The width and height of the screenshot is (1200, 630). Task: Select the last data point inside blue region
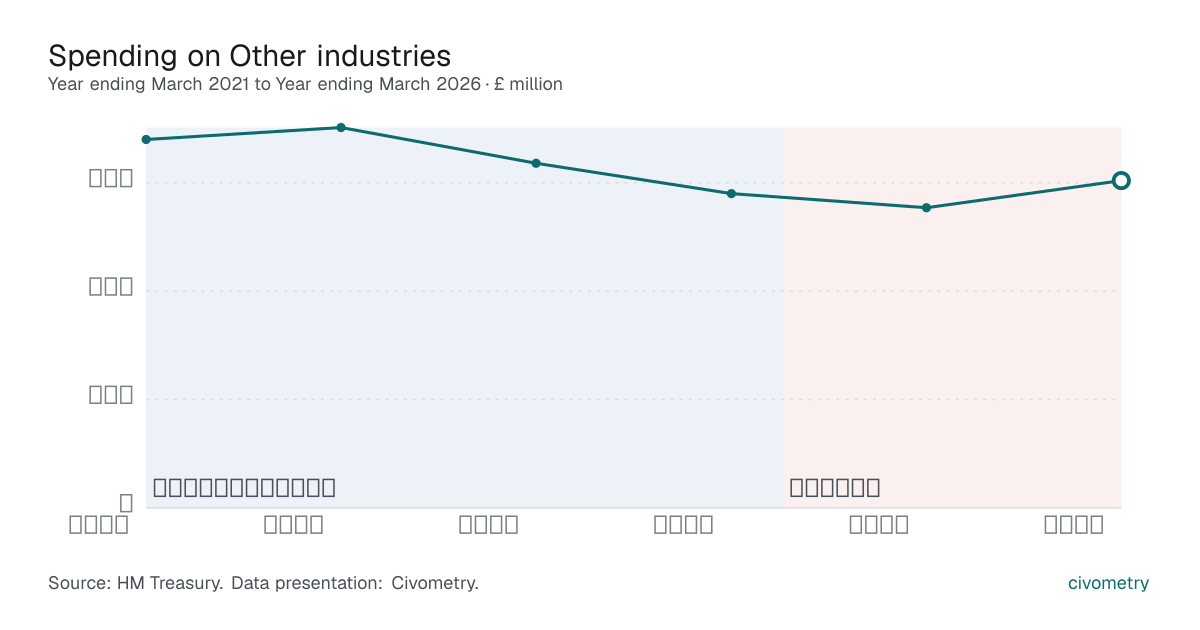[x=731, y=193]
